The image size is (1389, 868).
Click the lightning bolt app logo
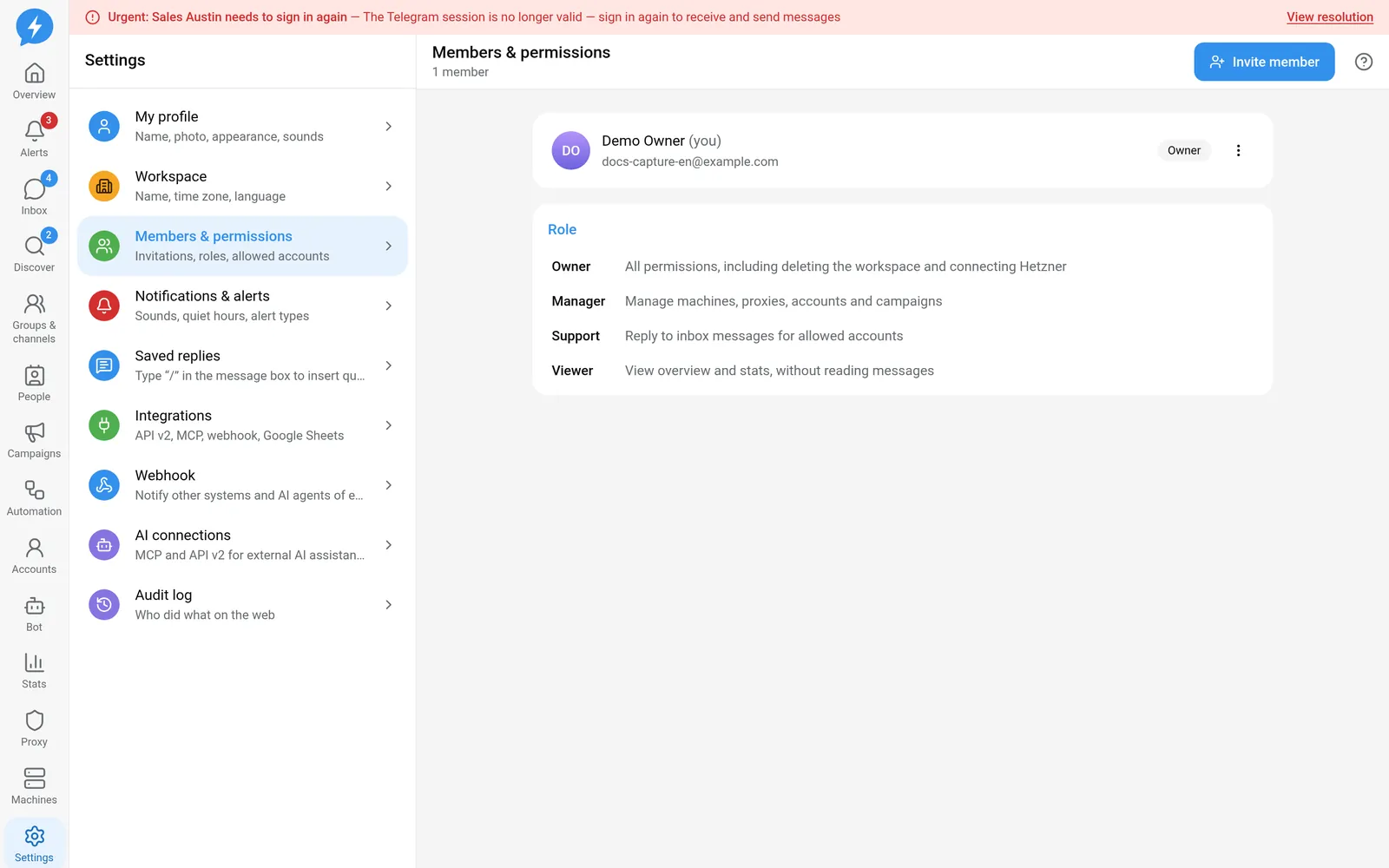35,27
